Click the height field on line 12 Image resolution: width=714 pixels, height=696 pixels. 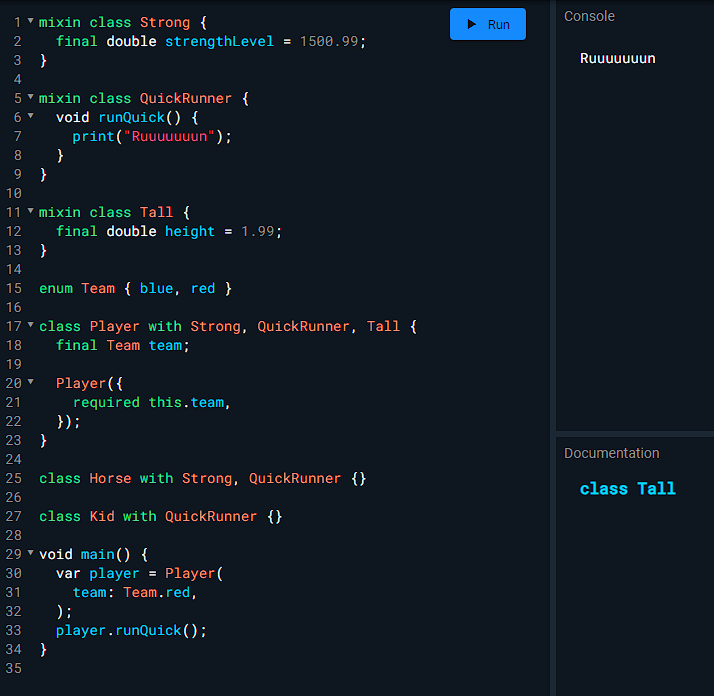(189, 231)
